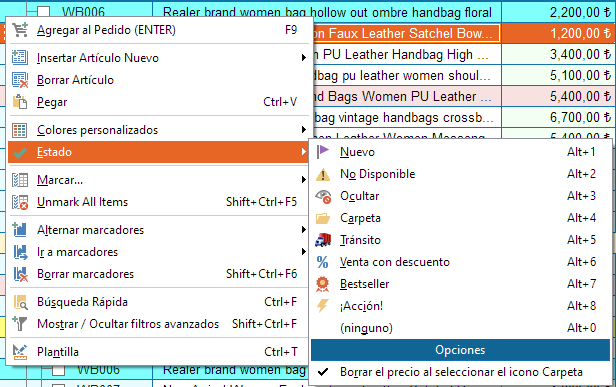Image resolution: width=616 pixels, height=387 pixels.
Task: Click the 'Bags Women PU Leather' description cell
Action: tap(407, 96)
